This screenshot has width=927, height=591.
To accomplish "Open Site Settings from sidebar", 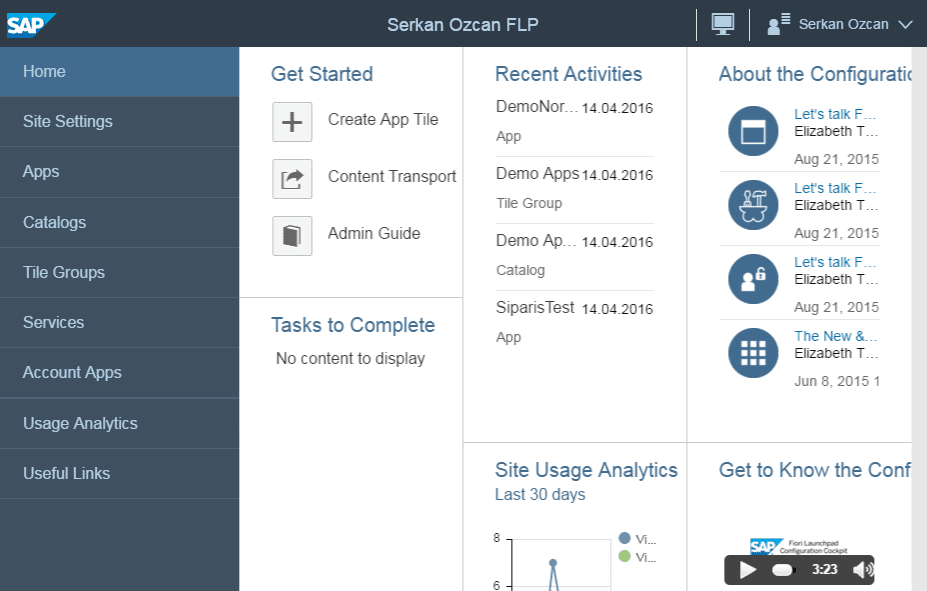I will coord(119,122).
